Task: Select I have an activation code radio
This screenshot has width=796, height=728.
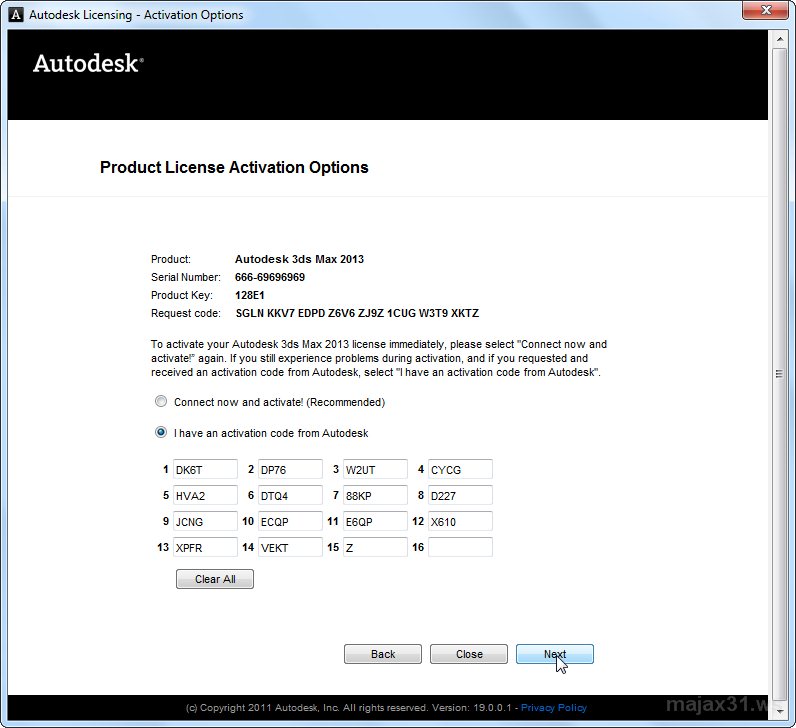Action: coord(160,433)
